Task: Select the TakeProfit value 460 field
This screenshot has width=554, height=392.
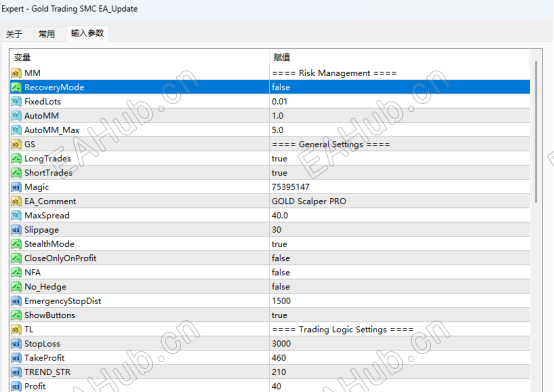Action: [x=400, y=358]
